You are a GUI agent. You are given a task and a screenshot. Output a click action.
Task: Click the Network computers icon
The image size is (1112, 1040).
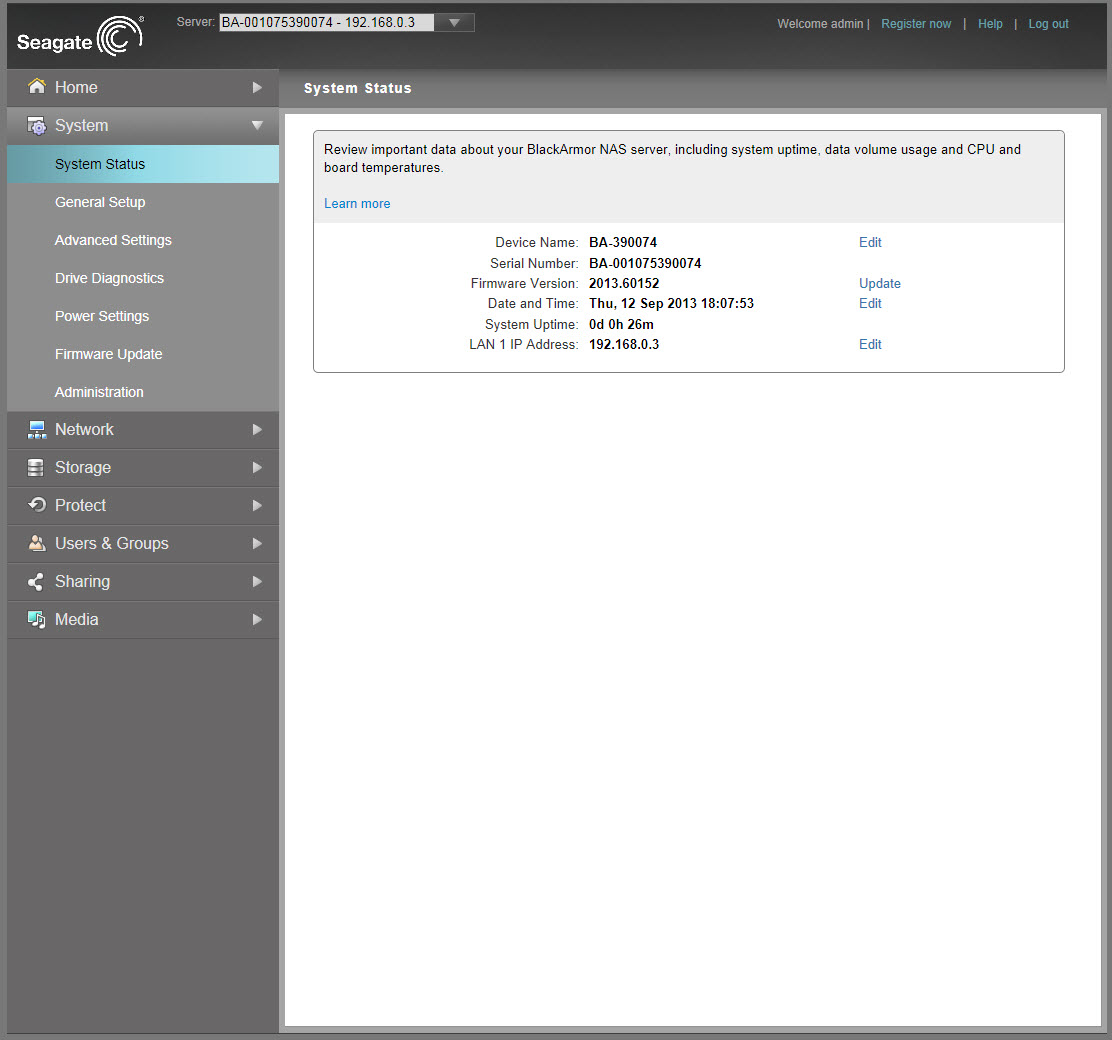click(x=37, y=430)
